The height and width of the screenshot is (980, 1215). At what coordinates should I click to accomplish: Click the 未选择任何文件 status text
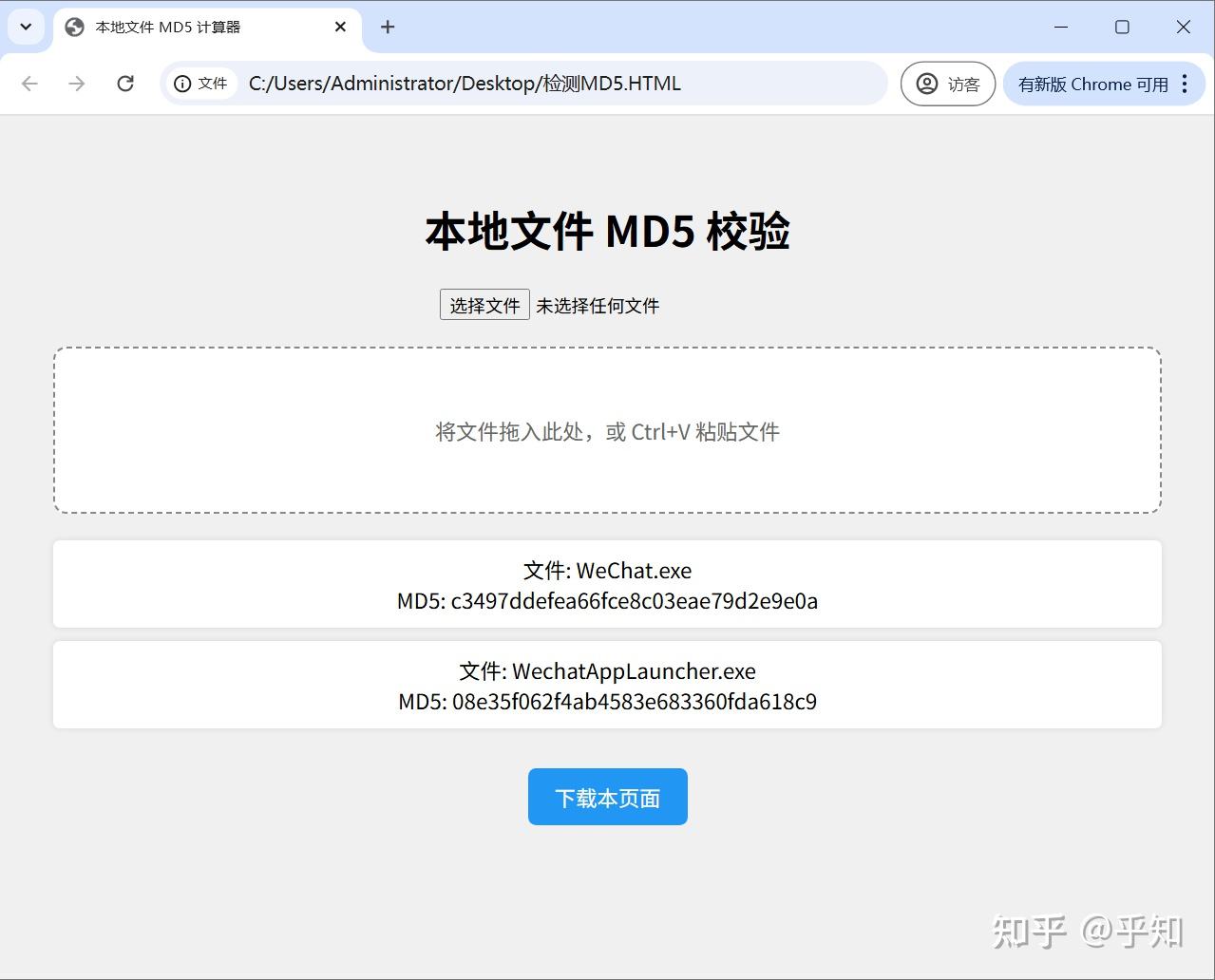tap(598, 305)
